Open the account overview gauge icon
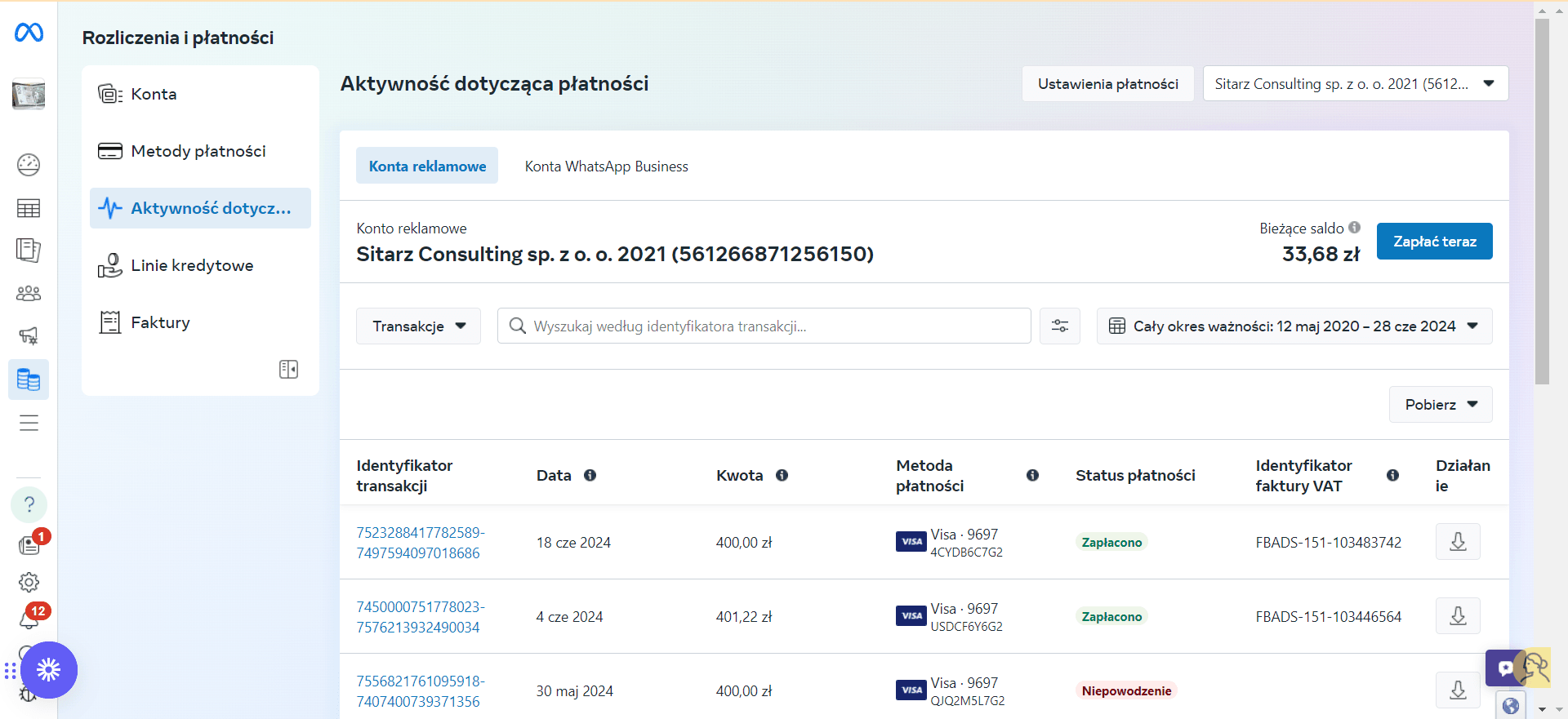The image size is (1568, 719). (29, 165)
